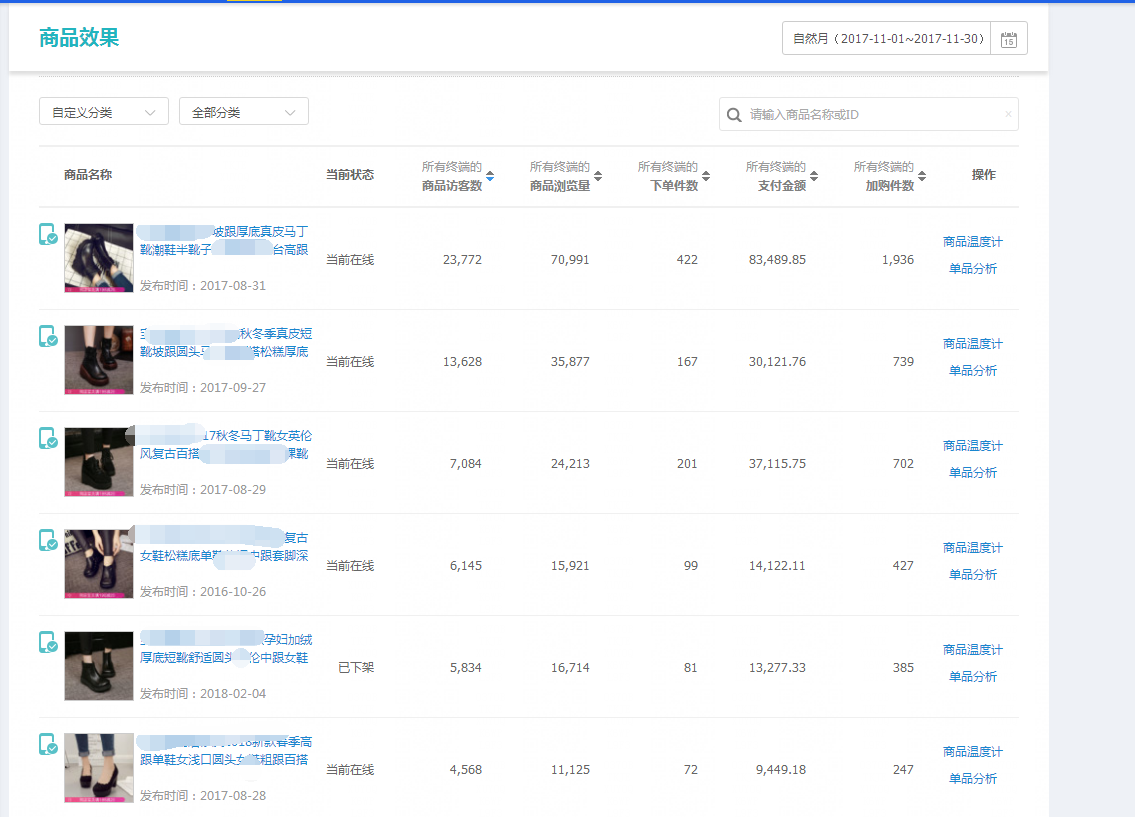1135x817 pixels.
Task: Open the 自然月 date range selector
Action: (x=887, y=39)
